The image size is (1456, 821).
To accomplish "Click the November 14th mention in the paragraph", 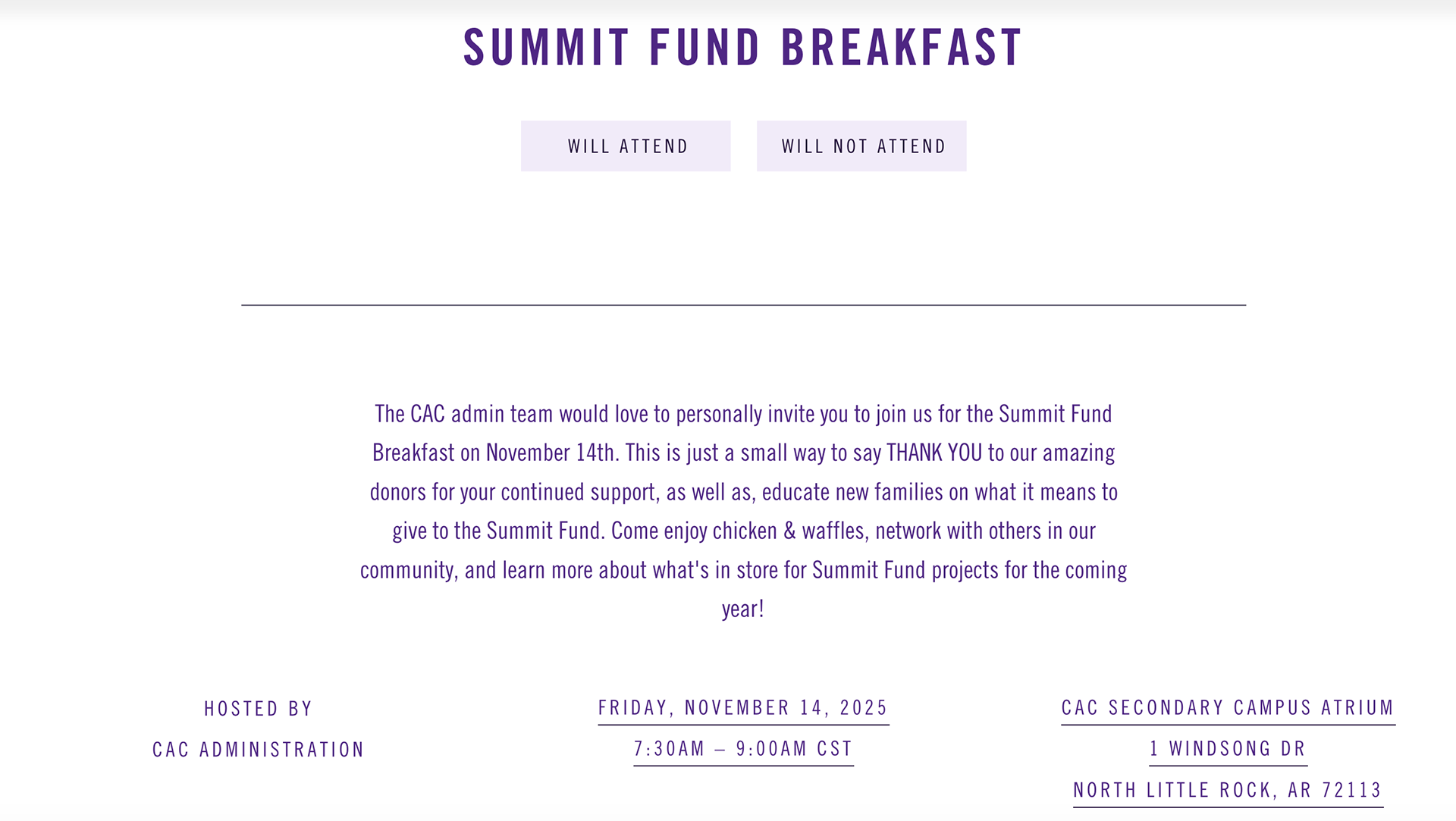I will point(552,453).
